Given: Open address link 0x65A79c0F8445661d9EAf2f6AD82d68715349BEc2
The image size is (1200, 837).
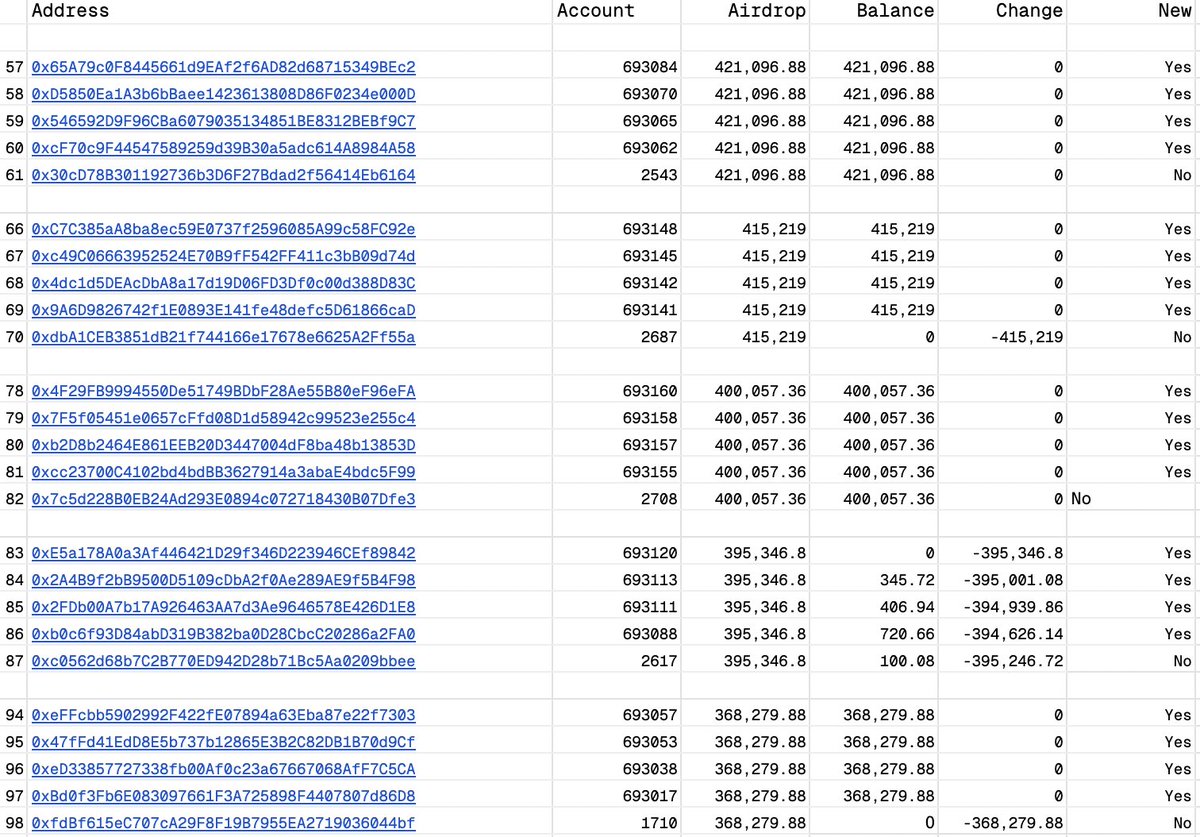Looking at the screenshot, I should pos(223,67).
